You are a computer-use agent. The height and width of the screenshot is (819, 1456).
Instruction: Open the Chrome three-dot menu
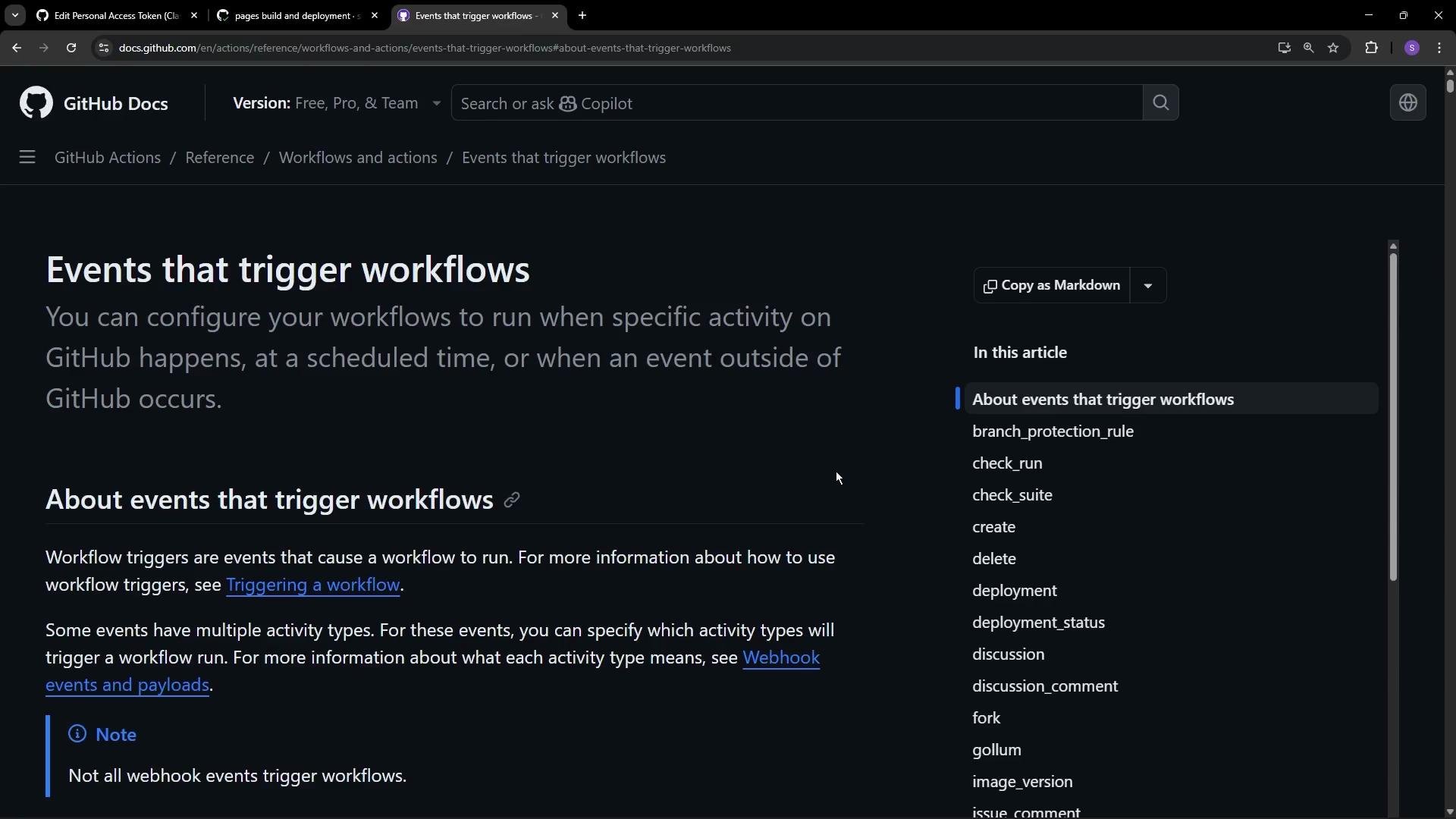(x=1439, y=48)
